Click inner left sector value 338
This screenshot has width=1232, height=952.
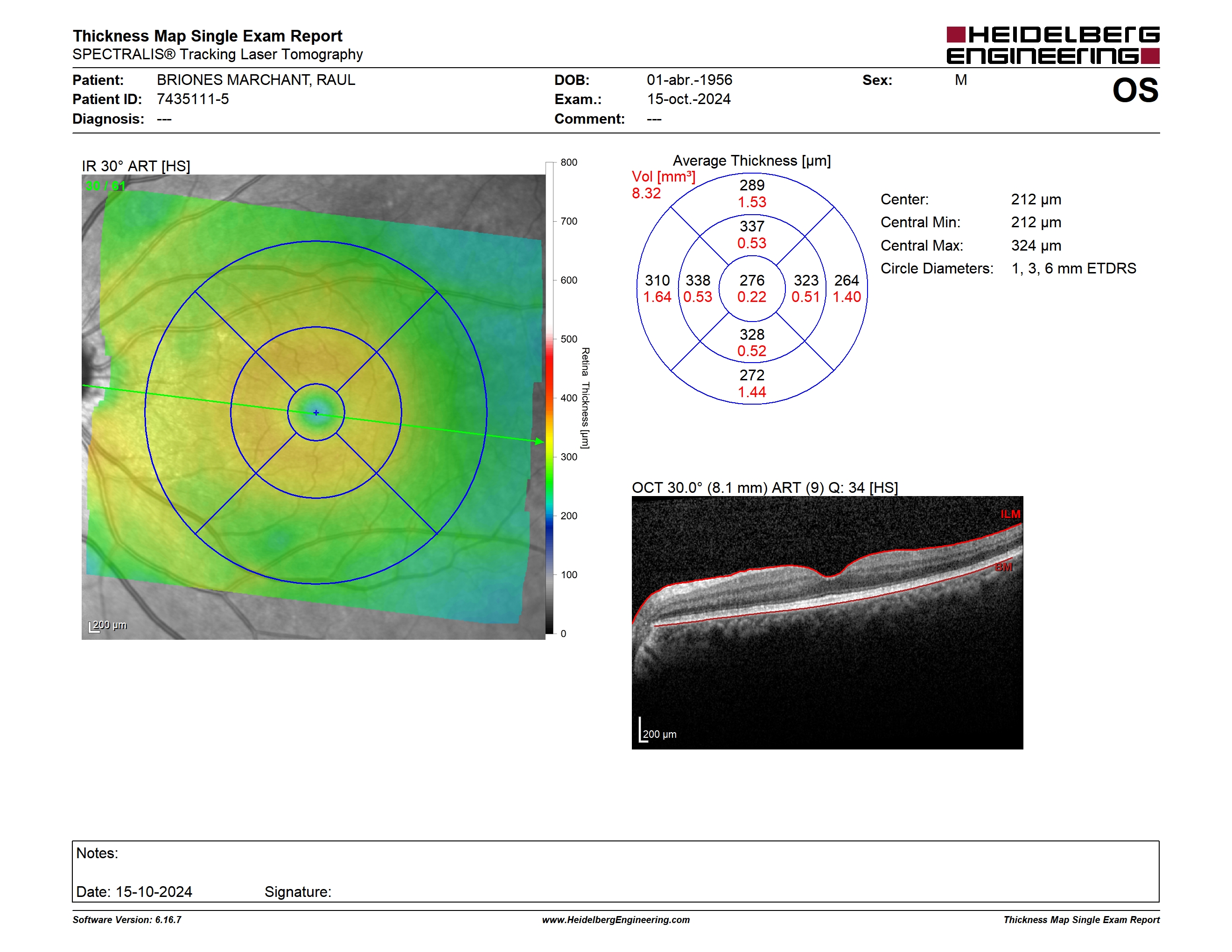click(698, 280)
